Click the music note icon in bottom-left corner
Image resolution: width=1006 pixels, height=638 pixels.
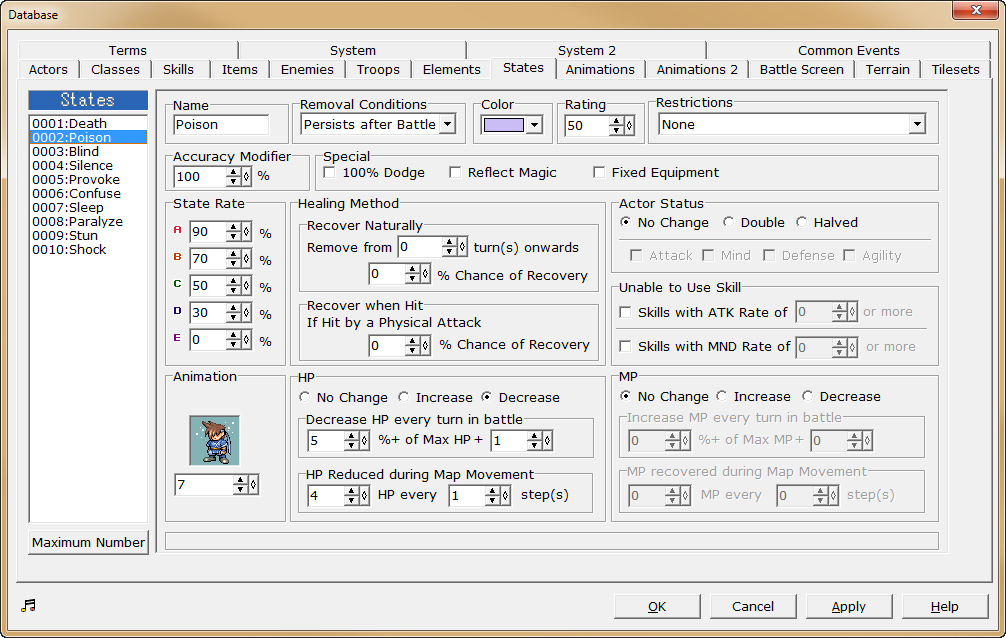(x=28, y=604)
